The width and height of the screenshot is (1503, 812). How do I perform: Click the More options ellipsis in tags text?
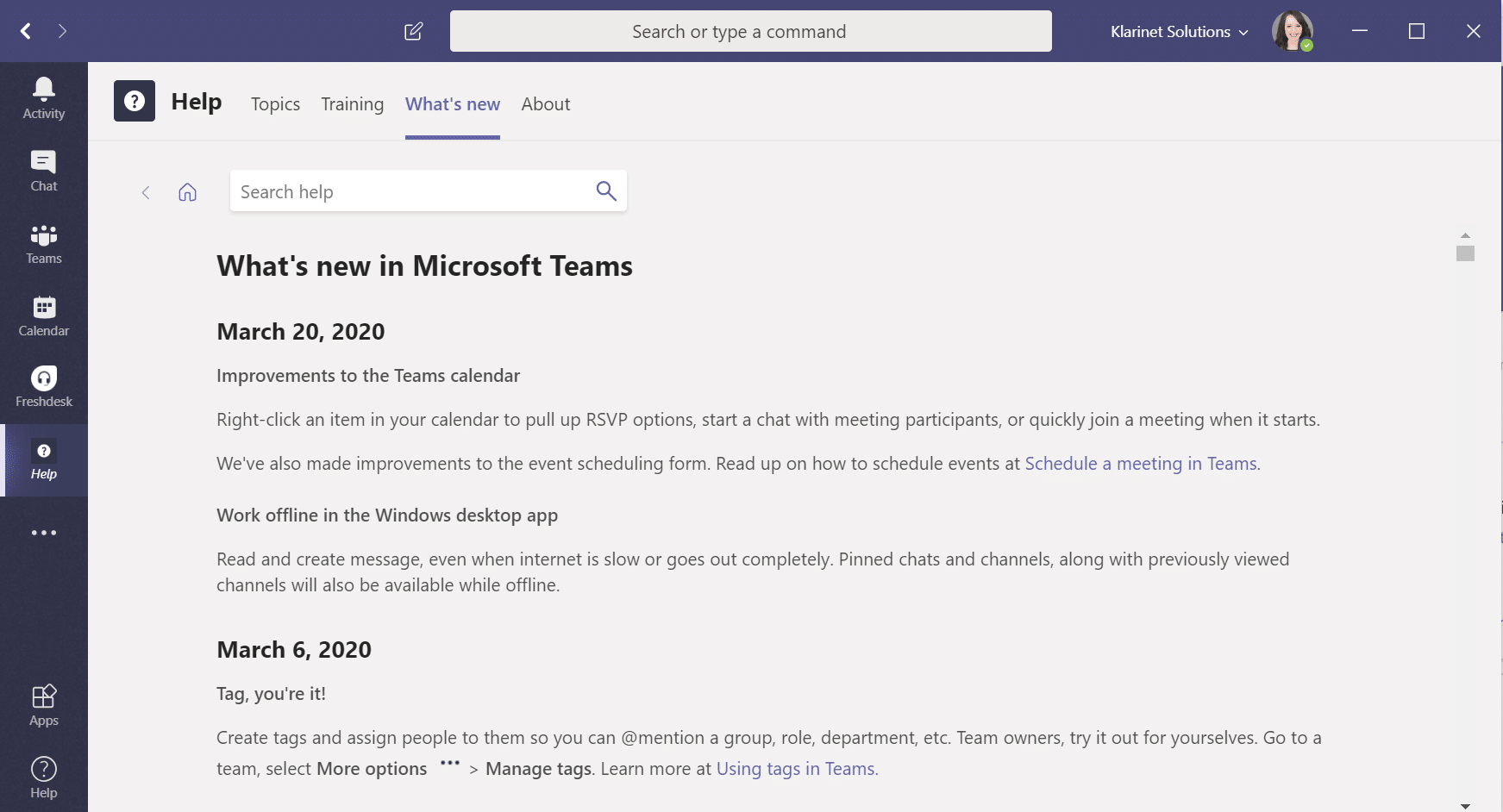pos(449,763)
